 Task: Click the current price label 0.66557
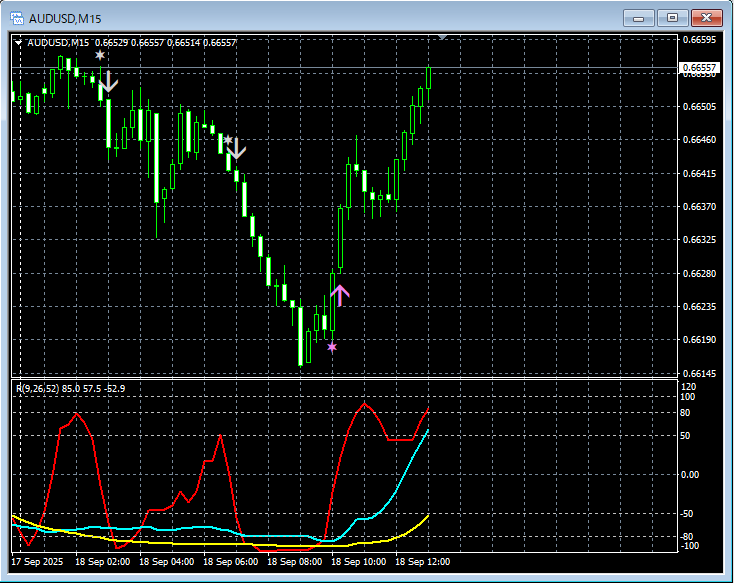pyautogui.click(x=697, y=68)
